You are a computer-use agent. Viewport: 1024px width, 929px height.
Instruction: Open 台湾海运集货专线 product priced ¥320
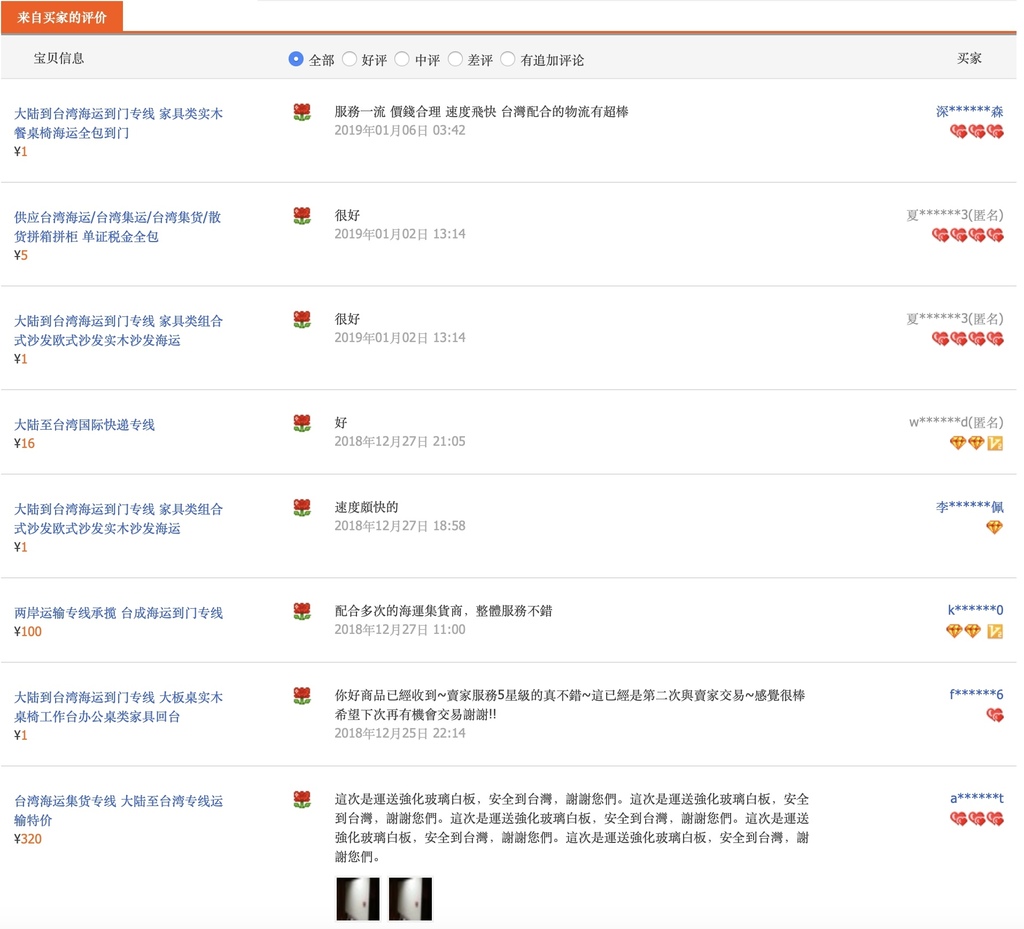[x=119, y=810]
